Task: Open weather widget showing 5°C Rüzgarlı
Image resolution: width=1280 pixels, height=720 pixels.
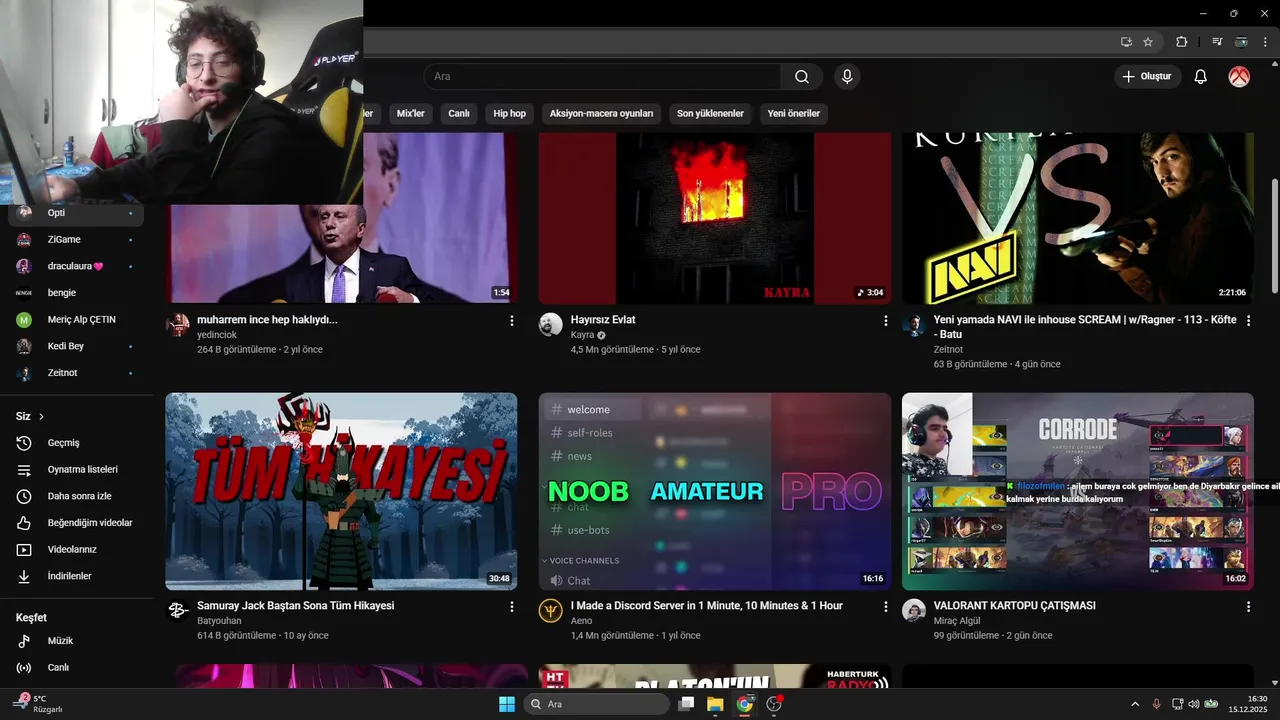Action: click(x=38, y=704)
